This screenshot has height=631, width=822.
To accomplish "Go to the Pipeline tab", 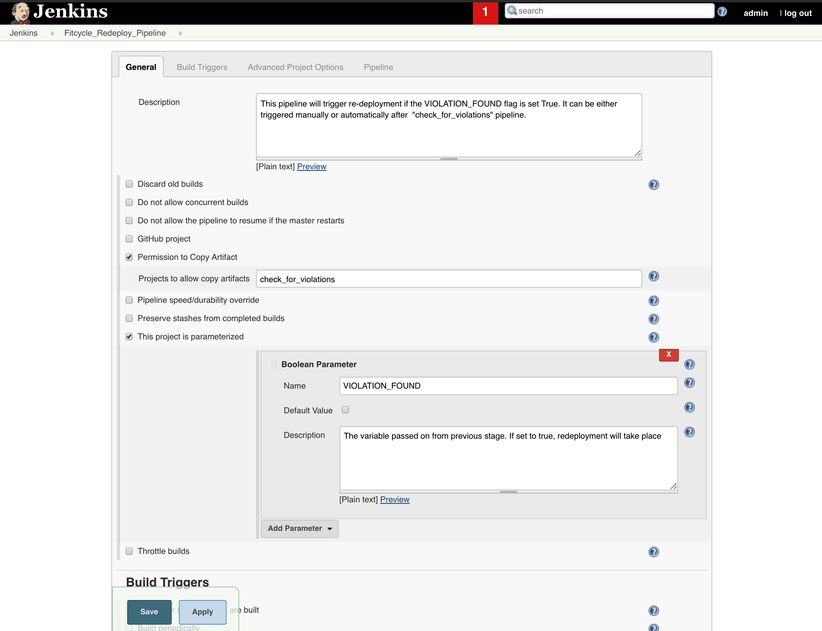I will tap(378, 67).
